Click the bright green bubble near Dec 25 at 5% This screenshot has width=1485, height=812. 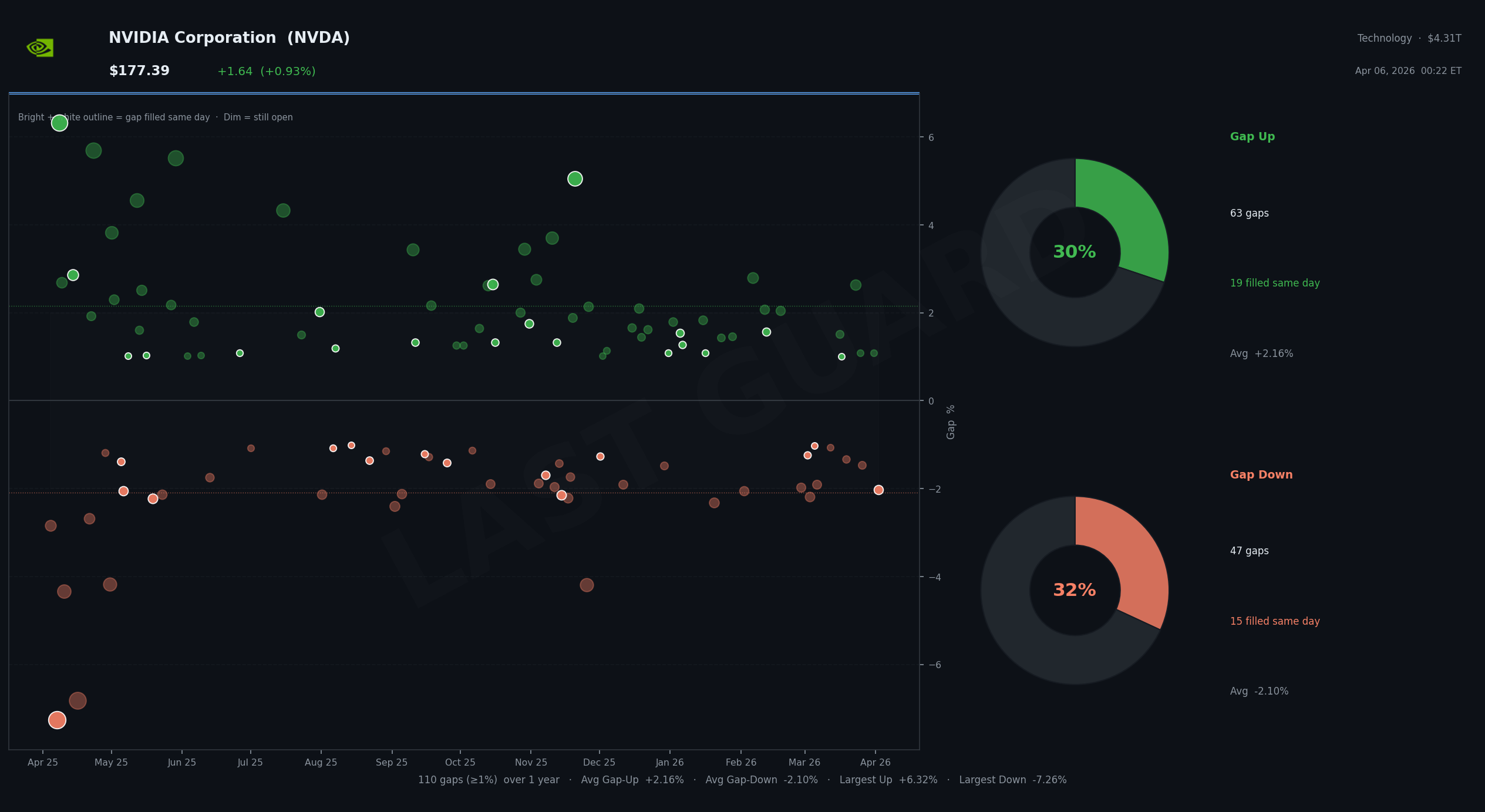click(x=575, y=179)
